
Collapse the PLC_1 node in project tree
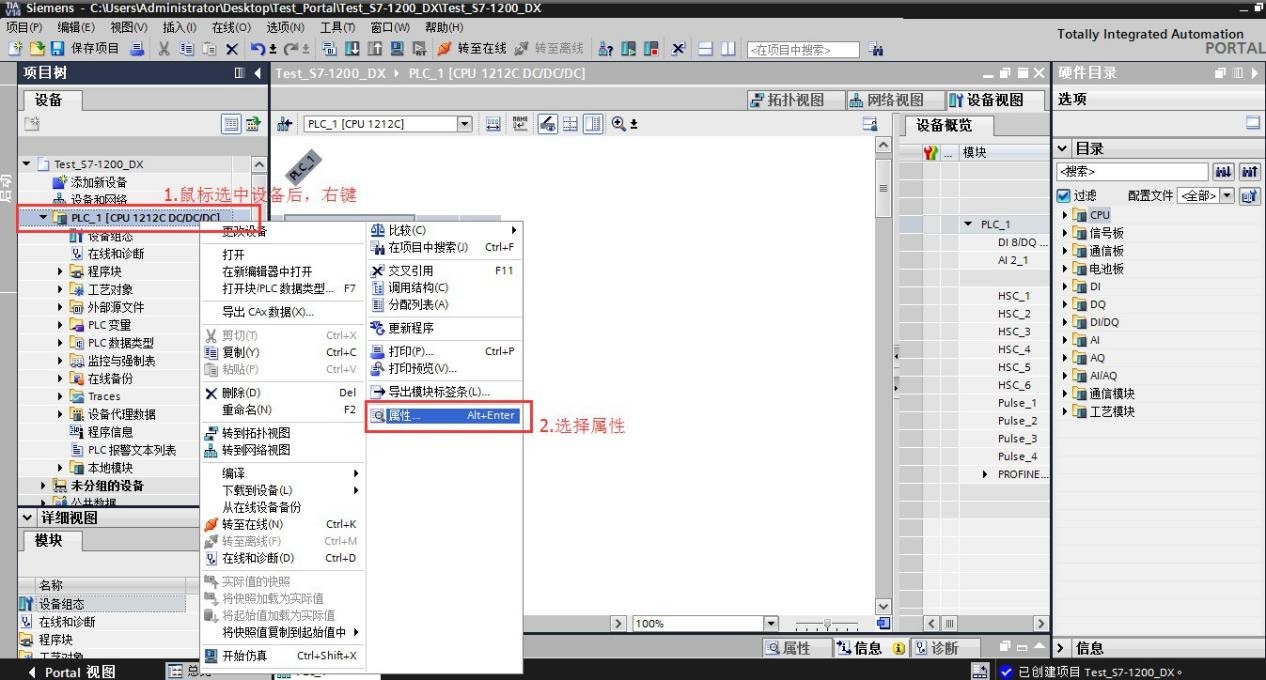coord(43,217)
